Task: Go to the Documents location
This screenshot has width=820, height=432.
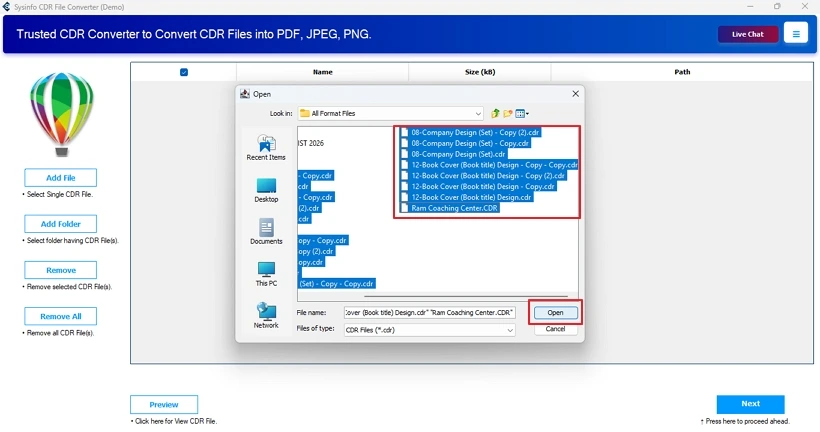Action: pos(266,232)
